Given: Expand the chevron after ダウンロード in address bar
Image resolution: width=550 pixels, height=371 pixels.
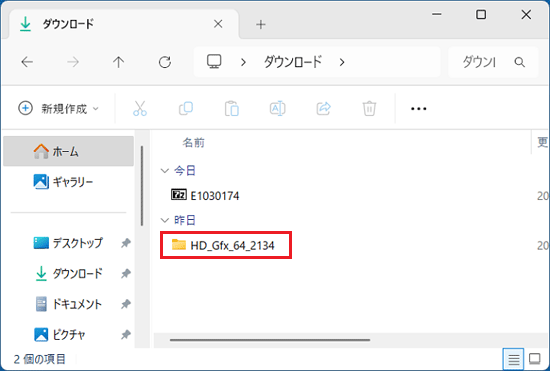Looking at the screenshot, I should pos(342,62).
